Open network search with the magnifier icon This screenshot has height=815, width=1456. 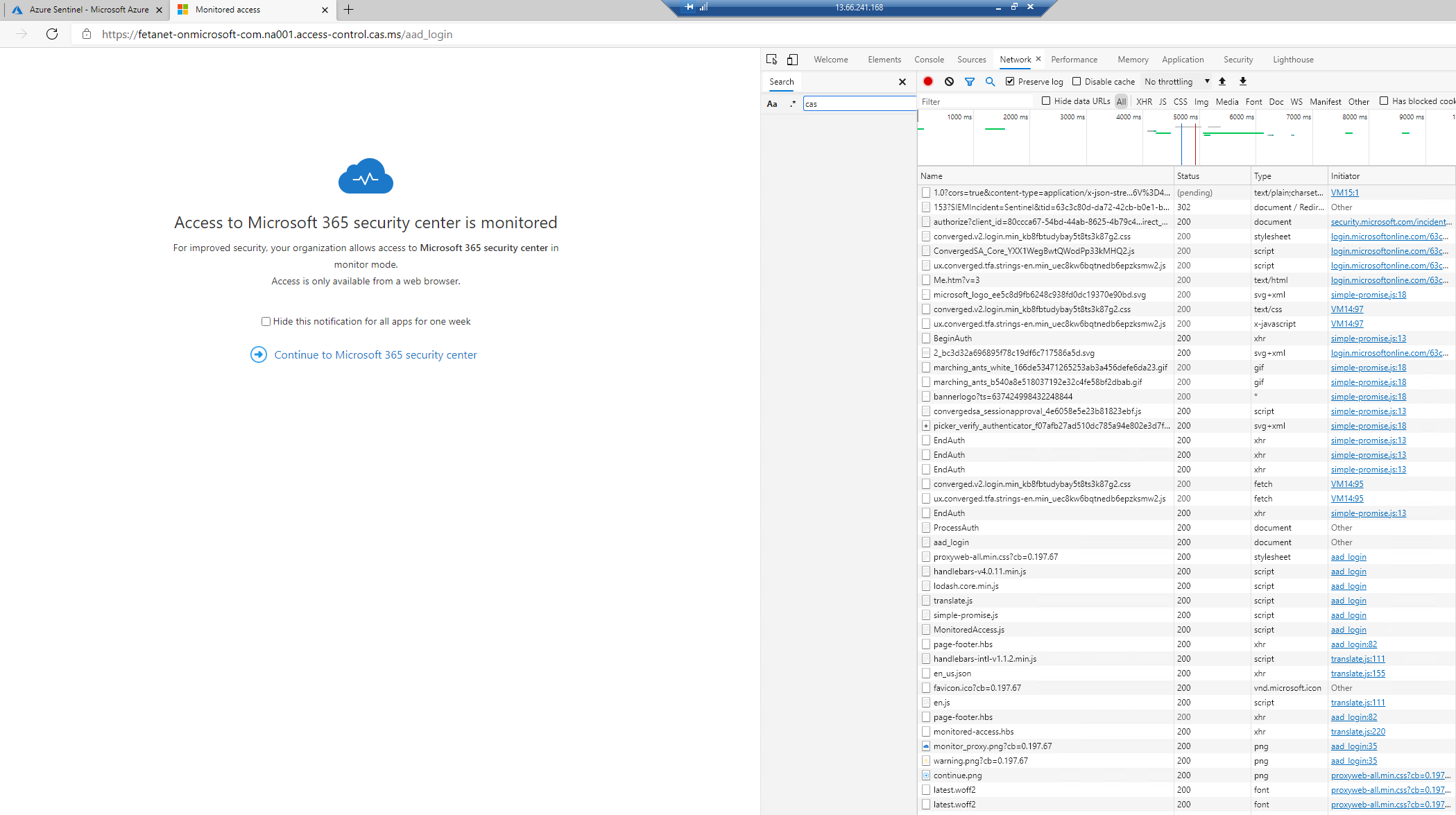pyautogui.click(x=990, y=81)
